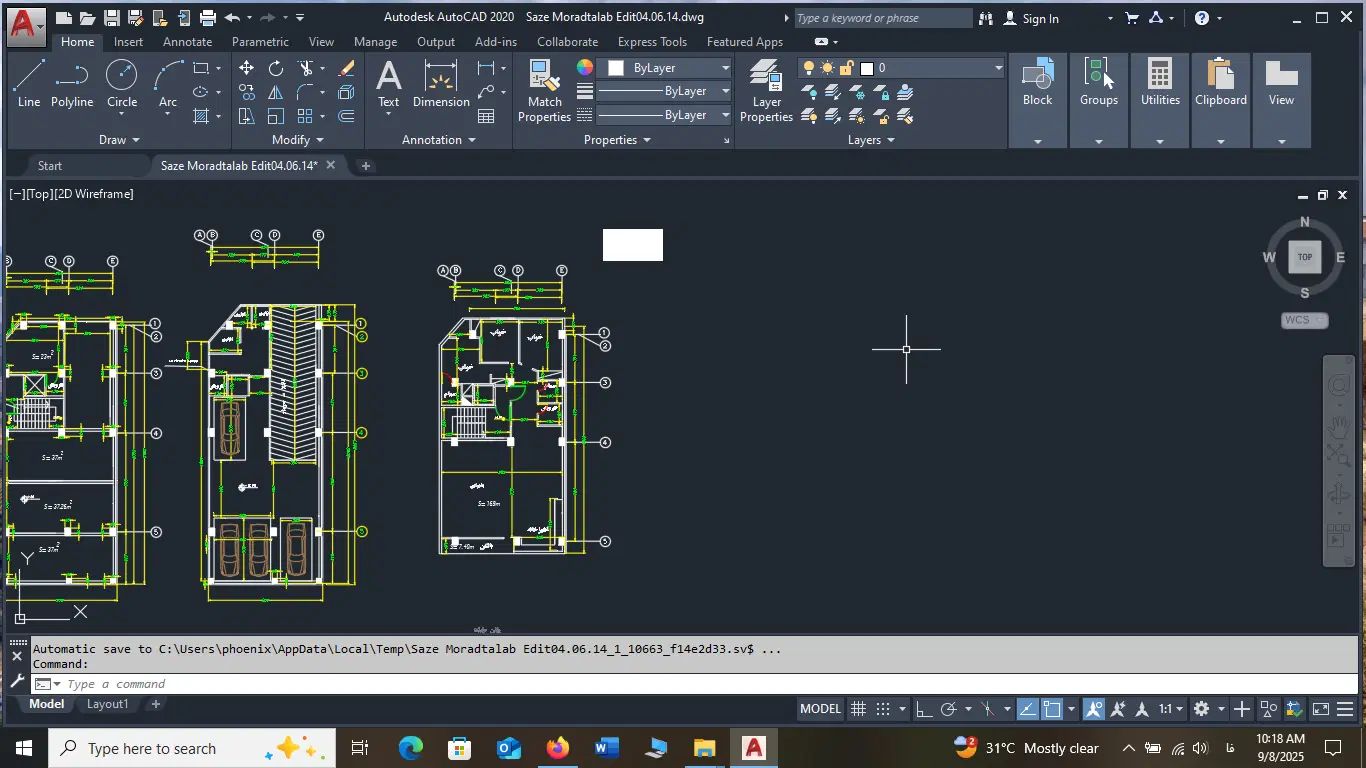Open the Parametric ribbon tab
Viewport: 1366px width, 768px height.
(x=260, y=42)
